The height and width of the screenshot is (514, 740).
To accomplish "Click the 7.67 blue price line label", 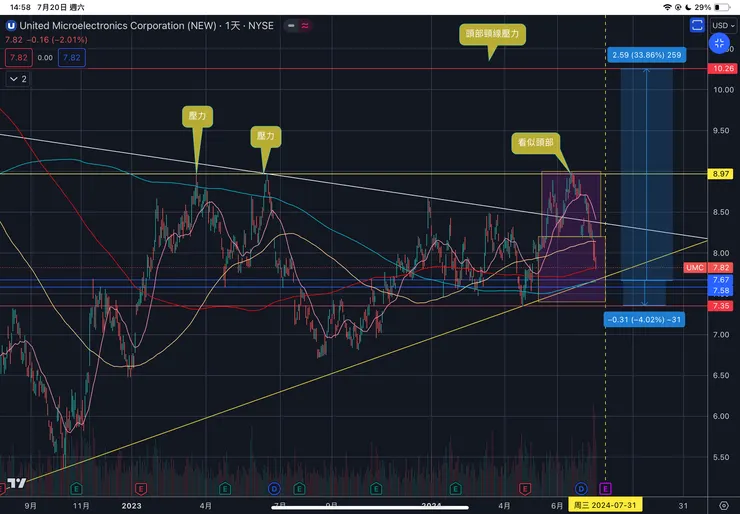I will pos(721,280).
